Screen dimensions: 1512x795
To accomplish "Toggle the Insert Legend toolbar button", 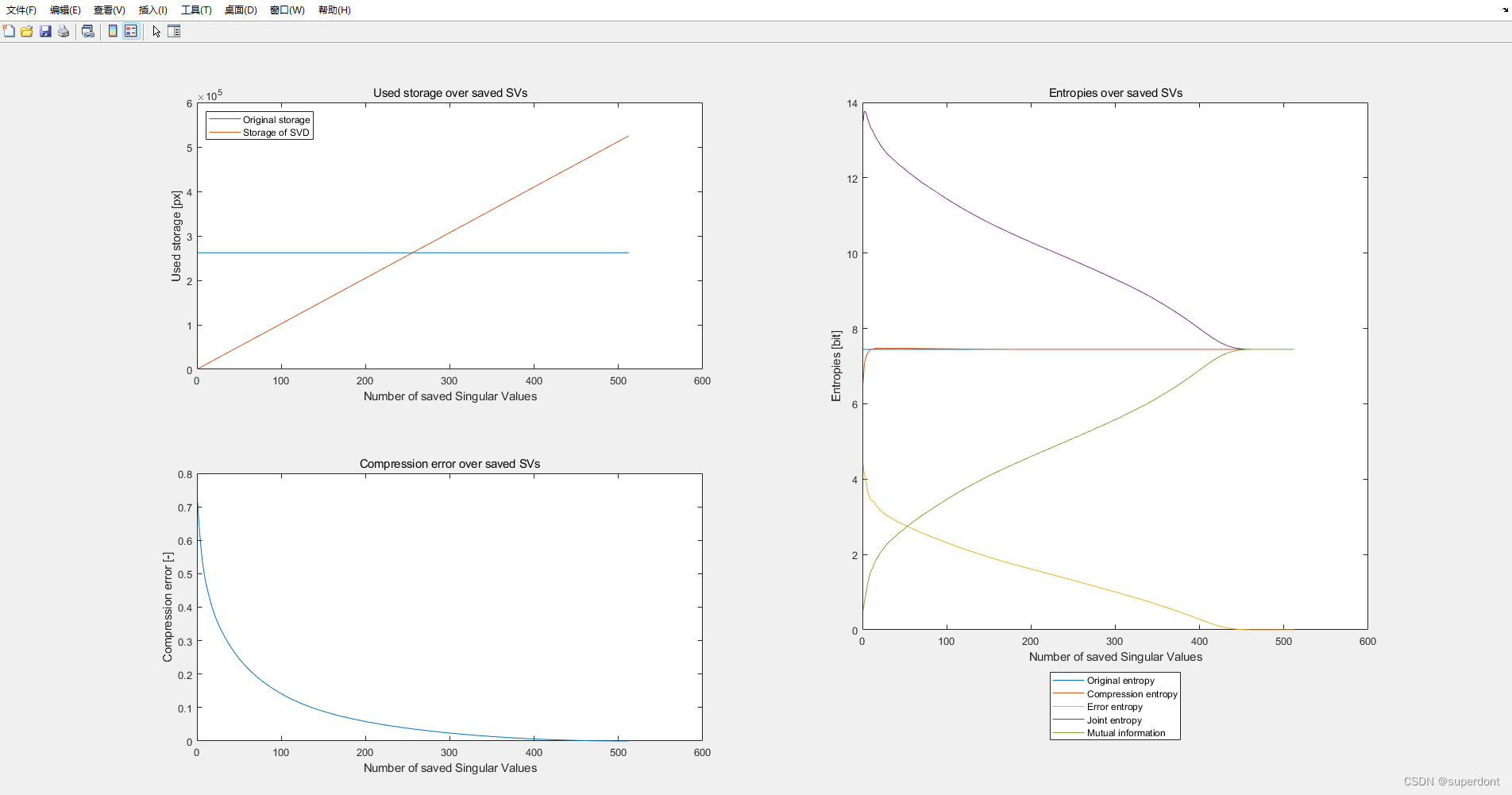I will [131, 31].
